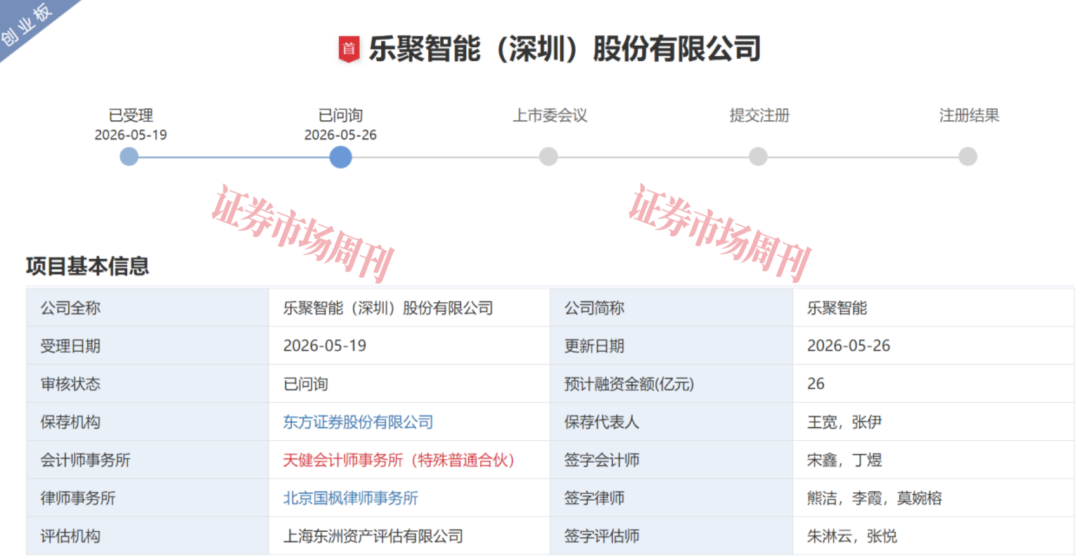Click the 公司全称 label cell
This screenshot has width=1080, height=558.
[x=147, y=308]
